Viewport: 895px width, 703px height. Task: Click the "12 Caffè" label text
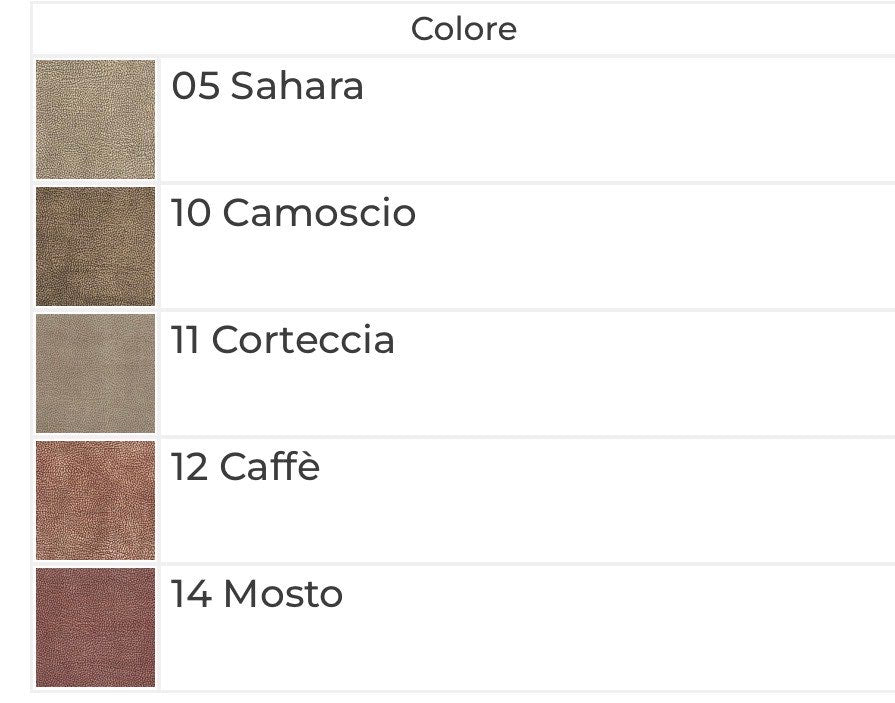pos(245,466)
